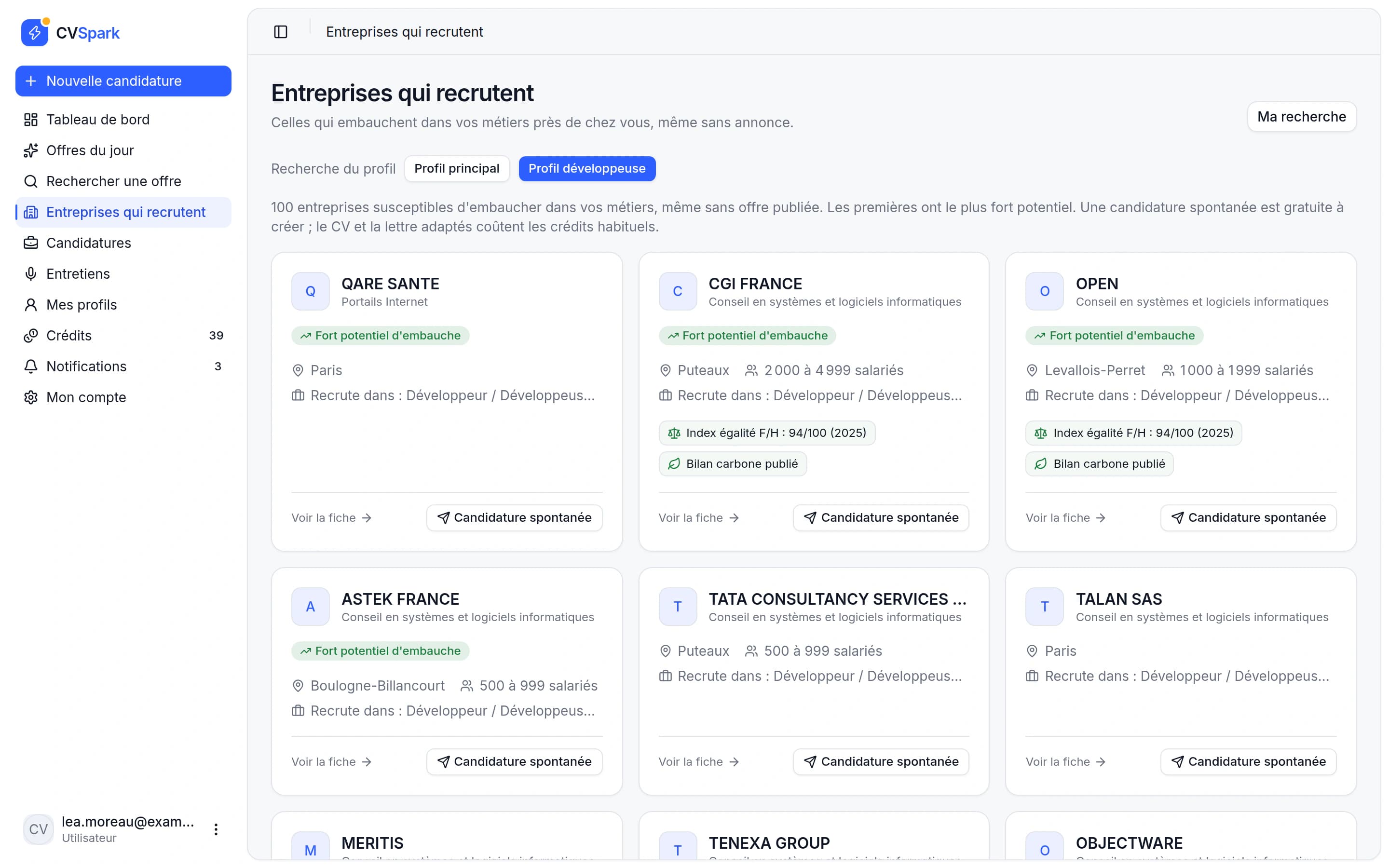Click Candidature spontanée for CGI FRANCE
Viewport: 1389px width, 868px height.
(881, 518)
